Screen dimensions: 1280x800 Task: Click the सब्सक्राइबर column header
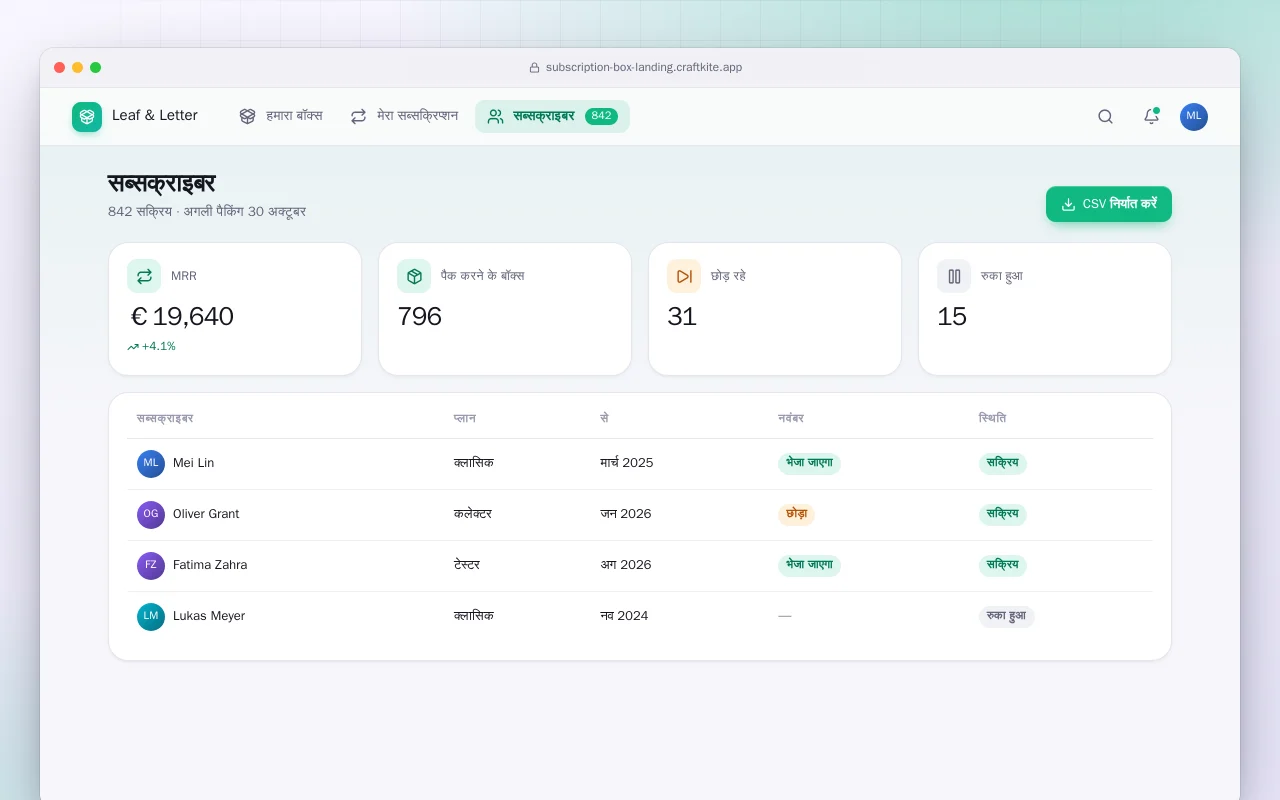tap(165, 418)
